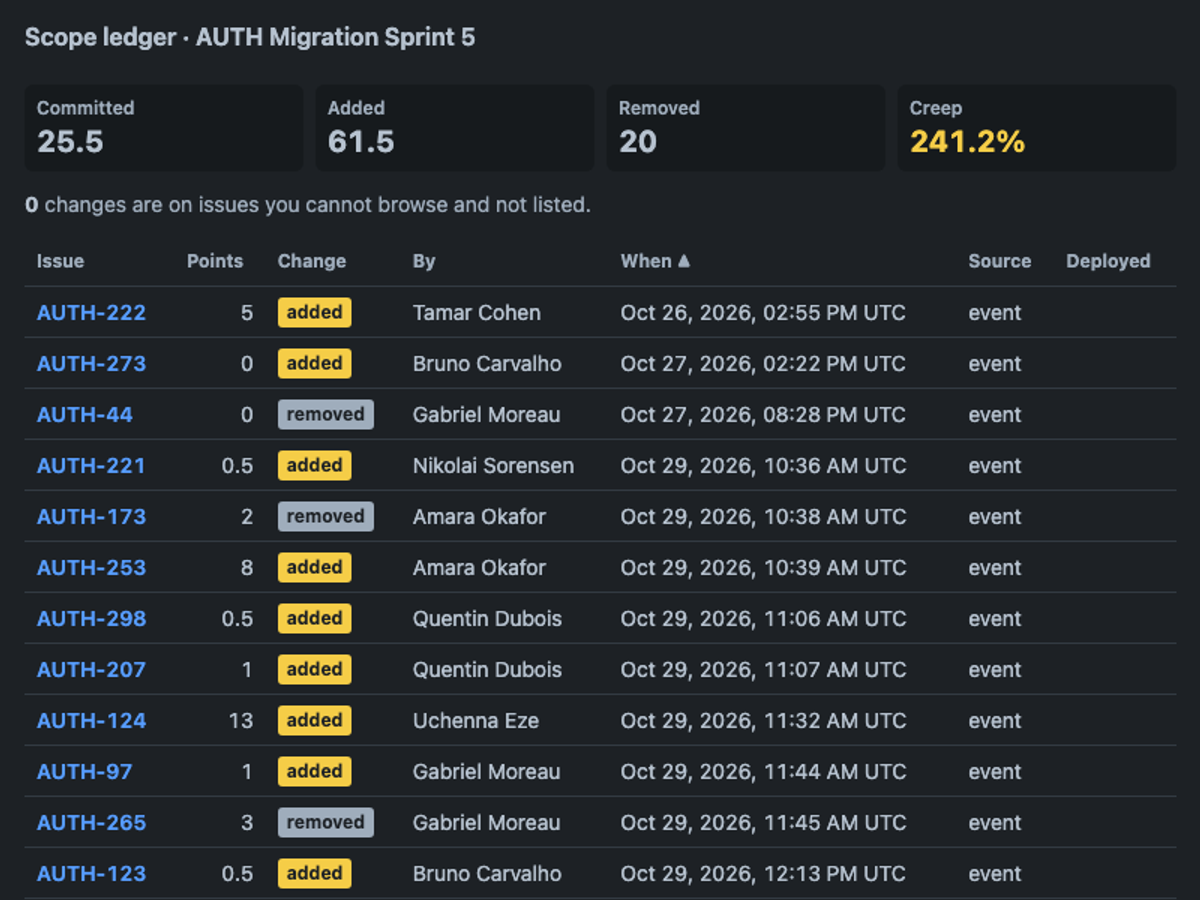1200x900 pixels.
Task: Click Amara Okafor in the AUTH-253 row
Action: click(x=480, y=568)
